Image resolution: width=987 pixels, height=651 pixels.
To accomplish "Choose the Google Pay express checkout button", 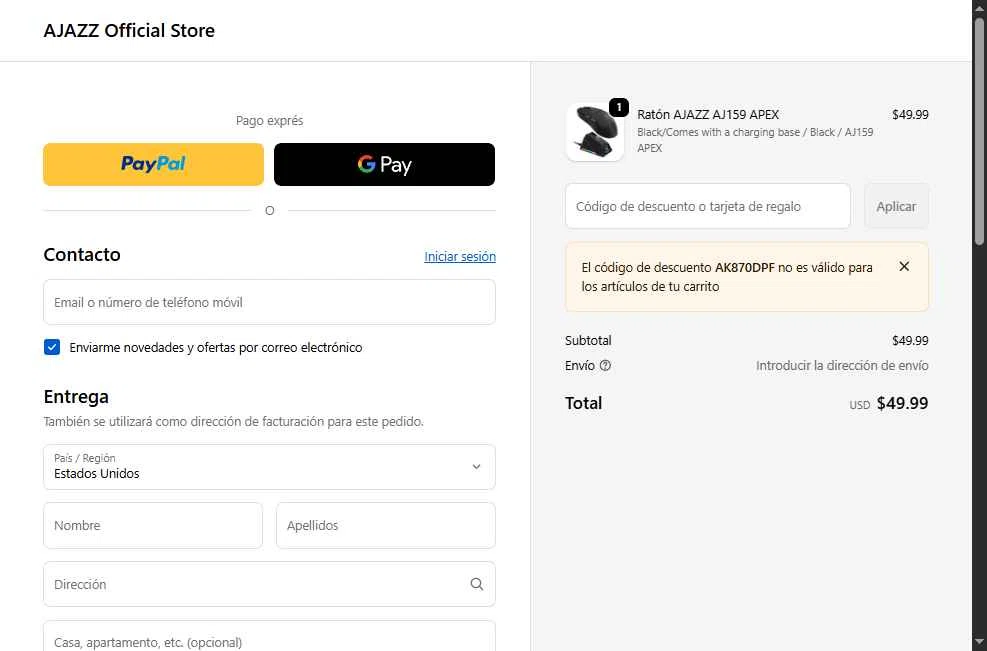I will 384,164.
